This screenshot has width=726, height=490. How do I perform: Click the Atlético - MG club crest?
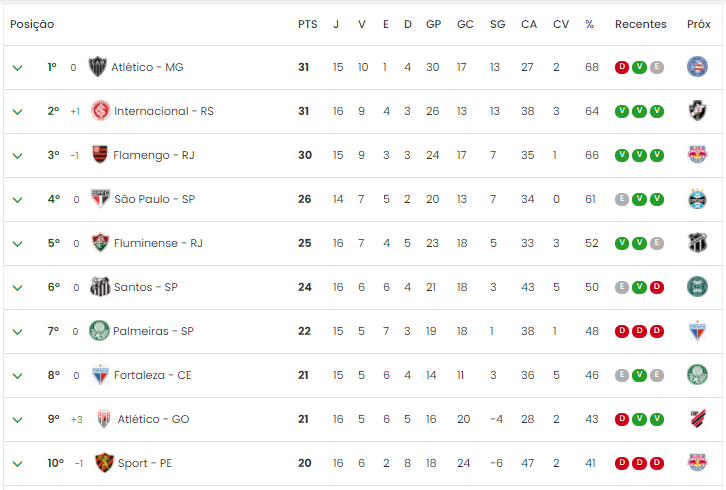(x=97, y=67)
